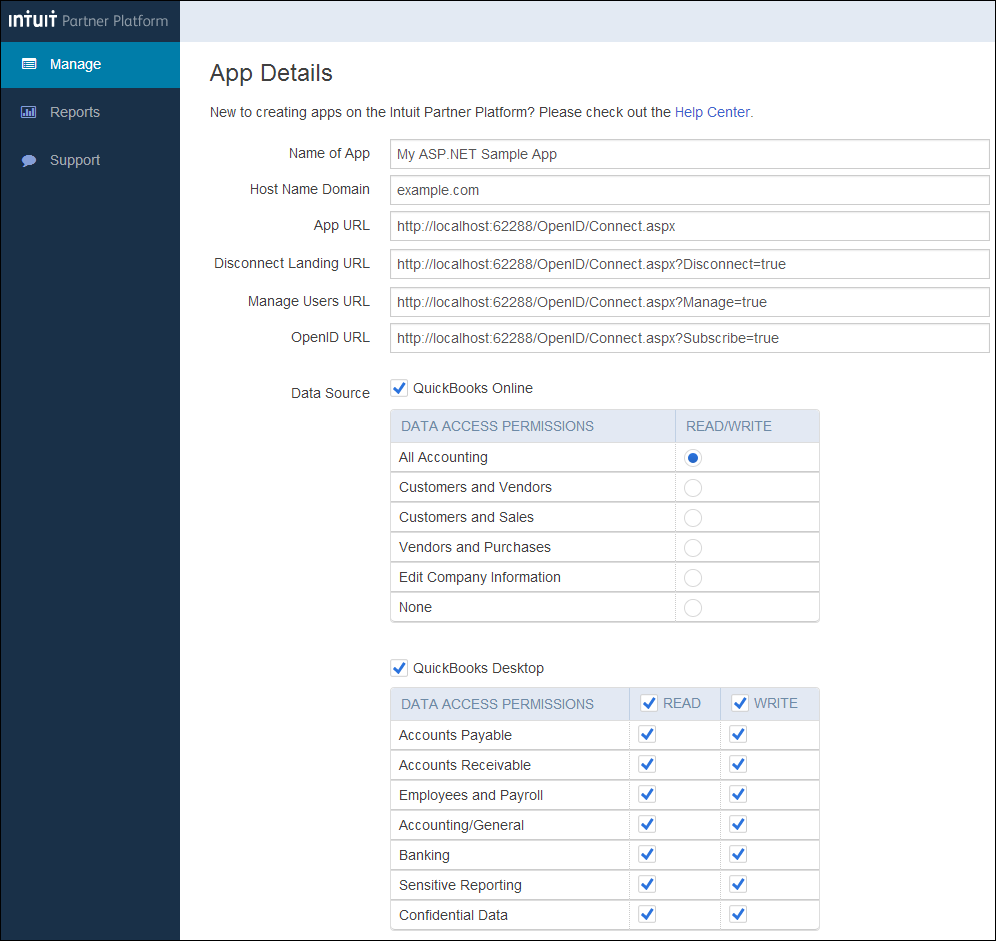Select the Edit Company Information radio button
The width and height of the screenshot is (996, 941).
tap(692, 578)
